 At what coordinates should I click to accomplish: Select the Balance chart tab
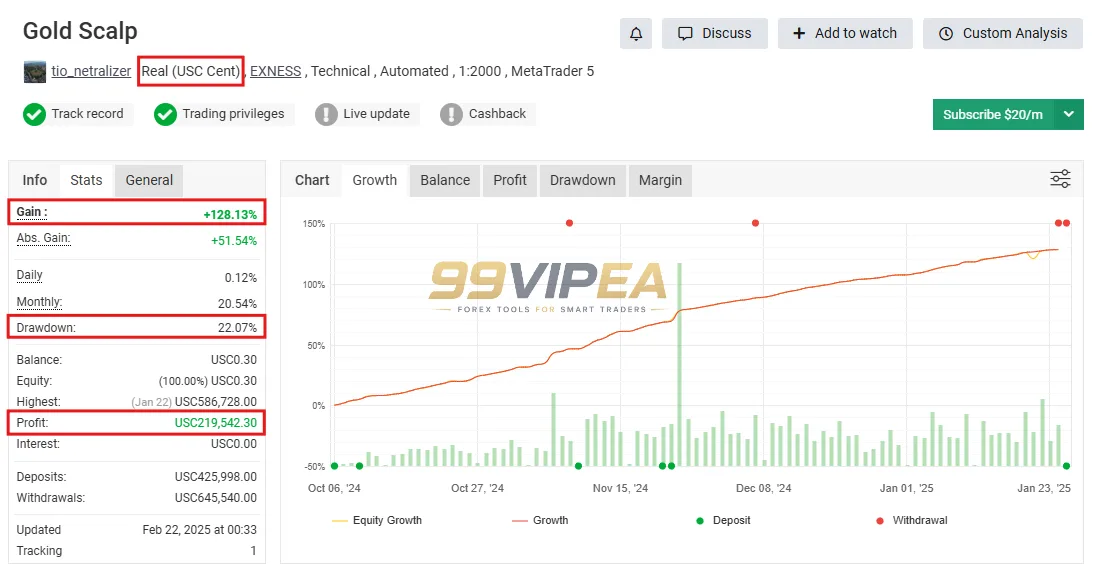pyautogui.click(x=445, y=180)
